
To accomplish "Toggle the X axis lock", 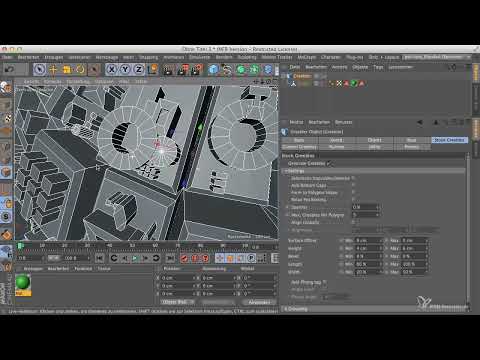I will [x=112, y=69].
